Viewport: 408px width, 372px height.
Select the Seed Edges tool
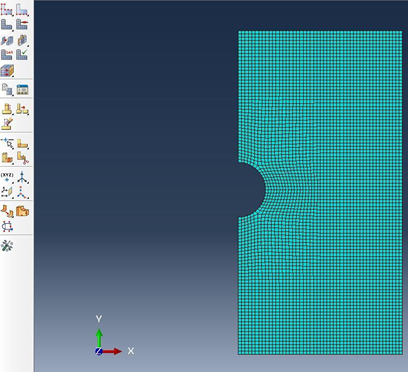point(22,9)
